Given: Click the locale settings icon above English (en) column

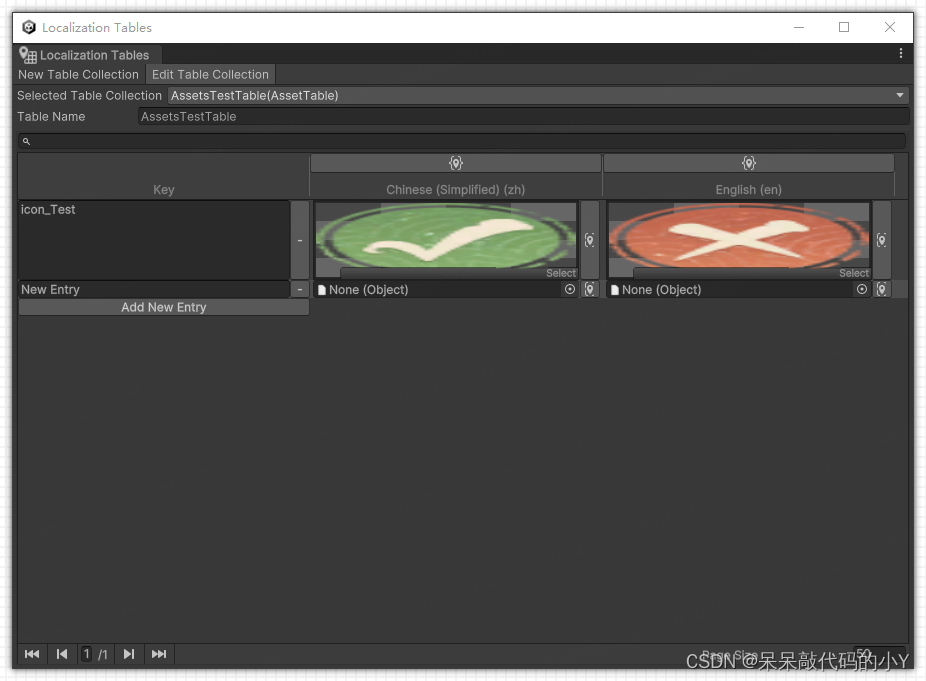Looking at the screenshot, I should (x=748, y=162).
